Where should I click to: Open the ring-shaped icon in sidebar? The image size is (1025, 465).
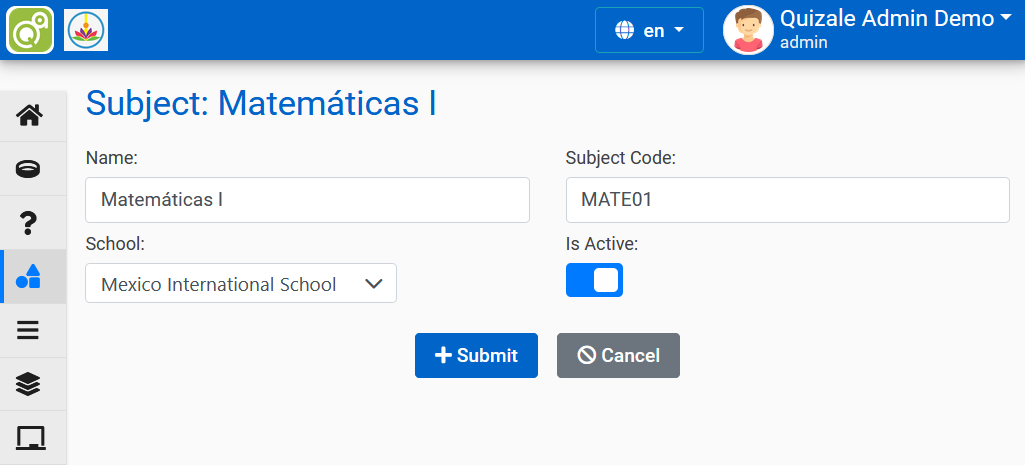click(30, 168)
